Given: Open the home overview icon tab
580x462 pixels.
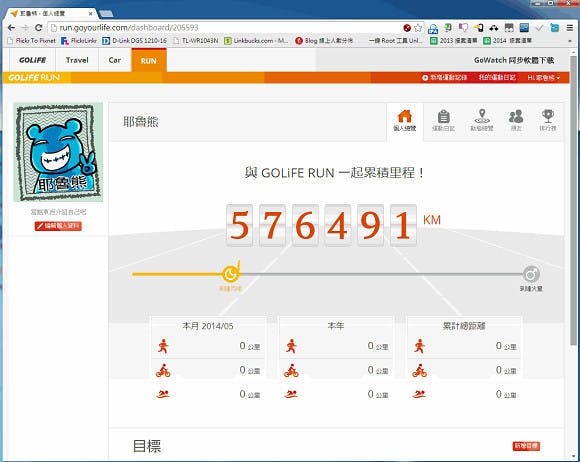Looking at the screenshot, I should click(405, 121).
